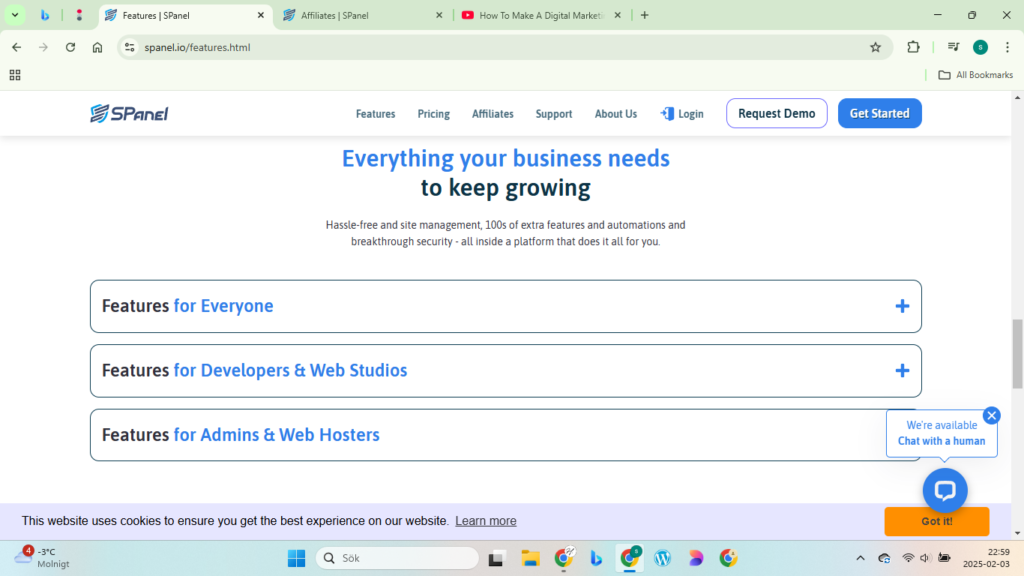
Task: Click plus icon on Developers & Web Studios row
Action: point(902,371)
